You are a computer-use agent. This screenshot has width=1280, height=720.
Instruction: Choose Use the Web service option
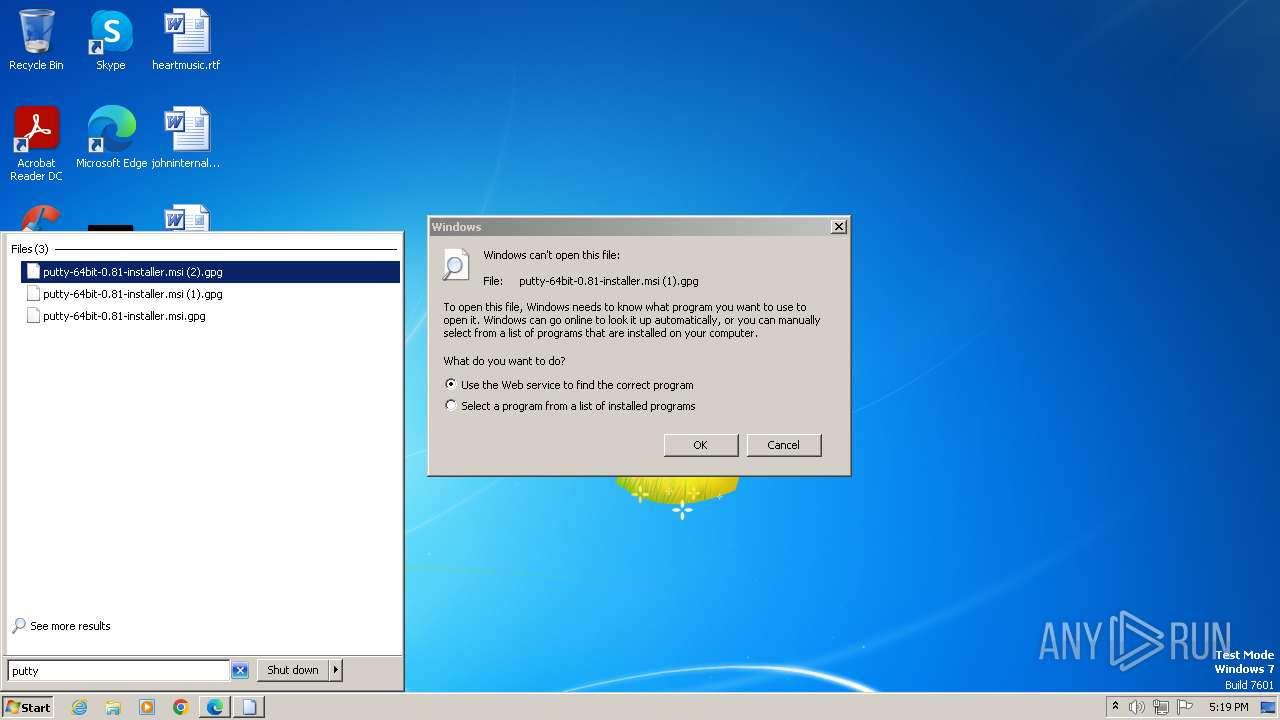coord(569,385)
